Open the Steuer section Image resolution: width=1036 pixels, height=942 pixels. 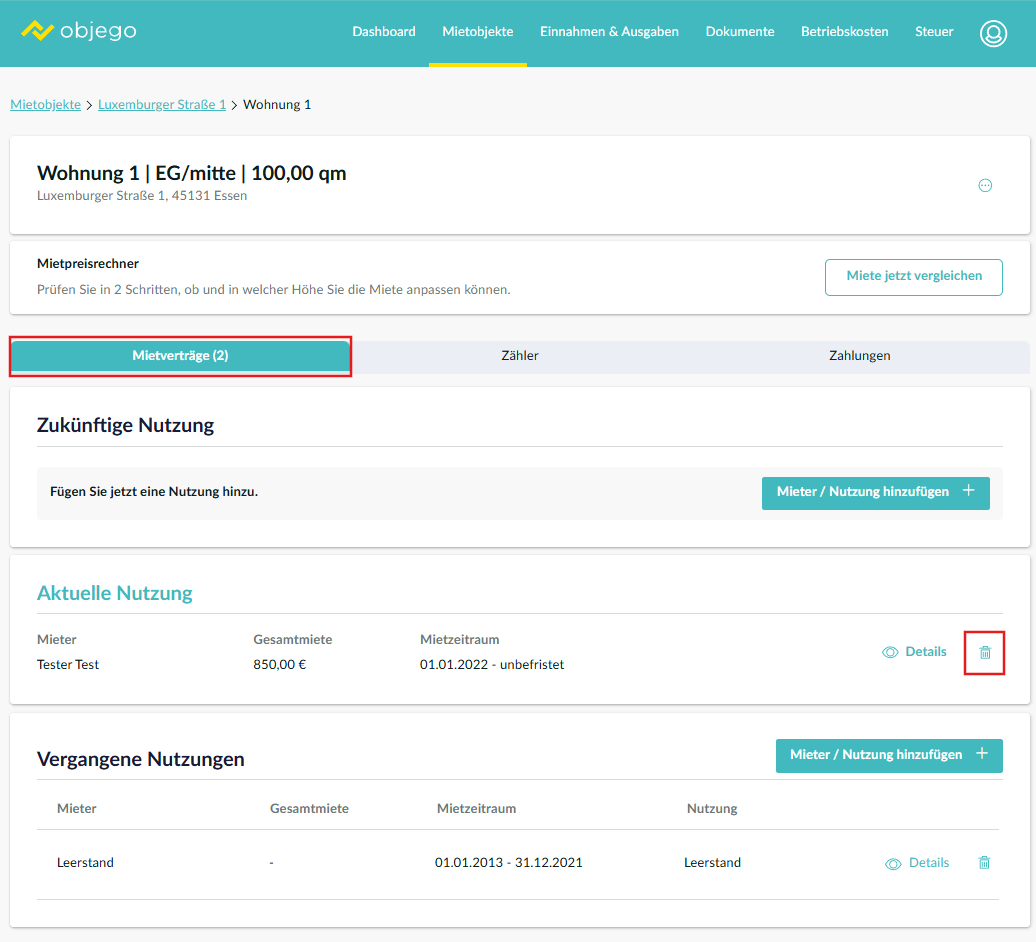(933, 32)
